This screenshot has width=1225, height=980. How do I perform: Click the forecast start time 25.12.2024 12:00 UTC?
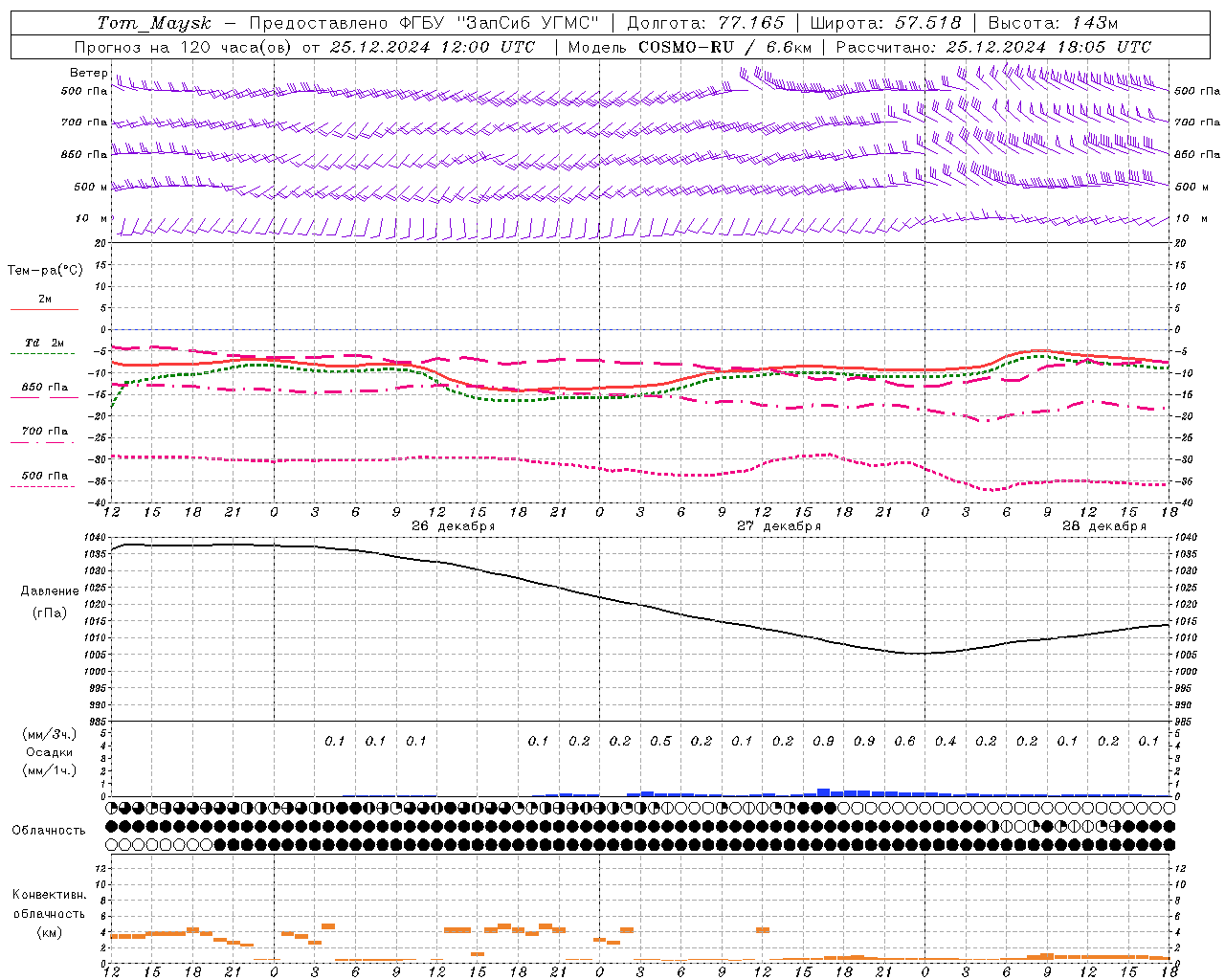tap(433, 47)
